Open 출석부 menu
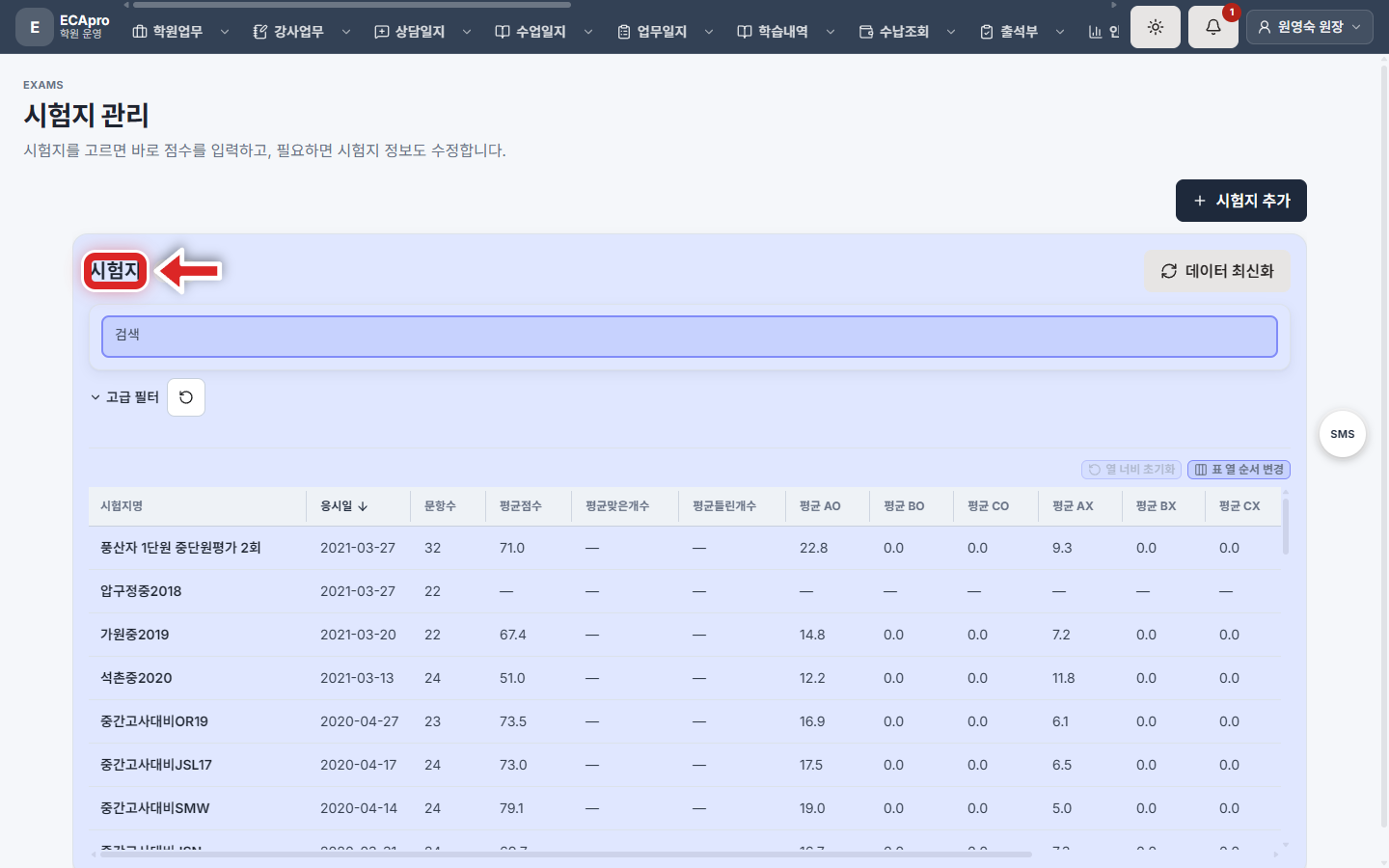Image resolution: width=1389 pixels, height=868 pixels. [x=1009, y=32]
